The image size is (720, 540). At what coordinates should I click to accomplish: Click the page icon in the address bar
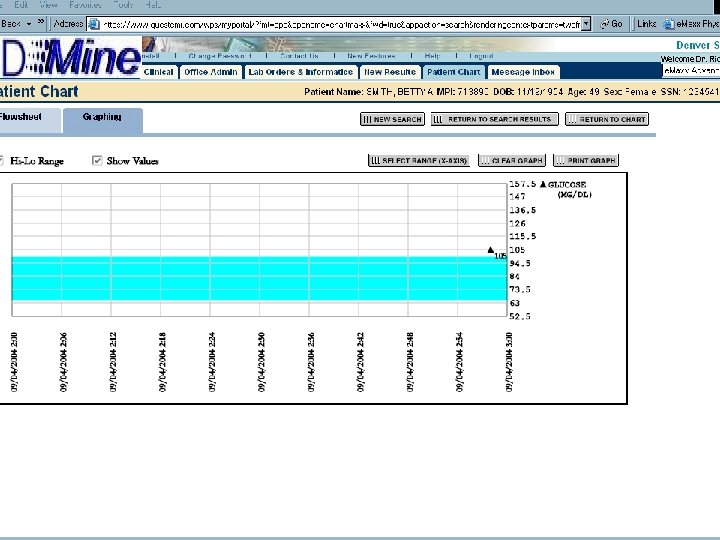(94, 24)
